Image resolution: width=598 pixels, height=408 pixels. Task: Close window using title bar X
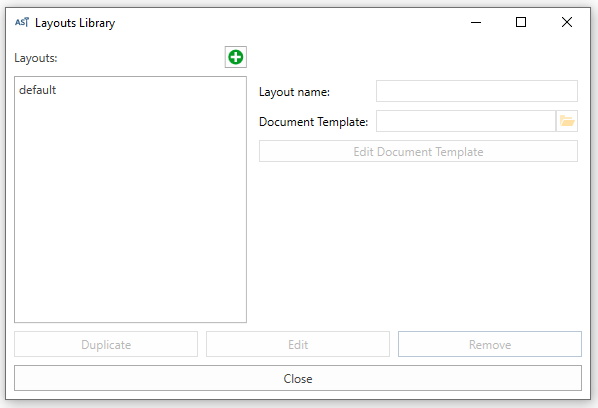coord(567,22)
